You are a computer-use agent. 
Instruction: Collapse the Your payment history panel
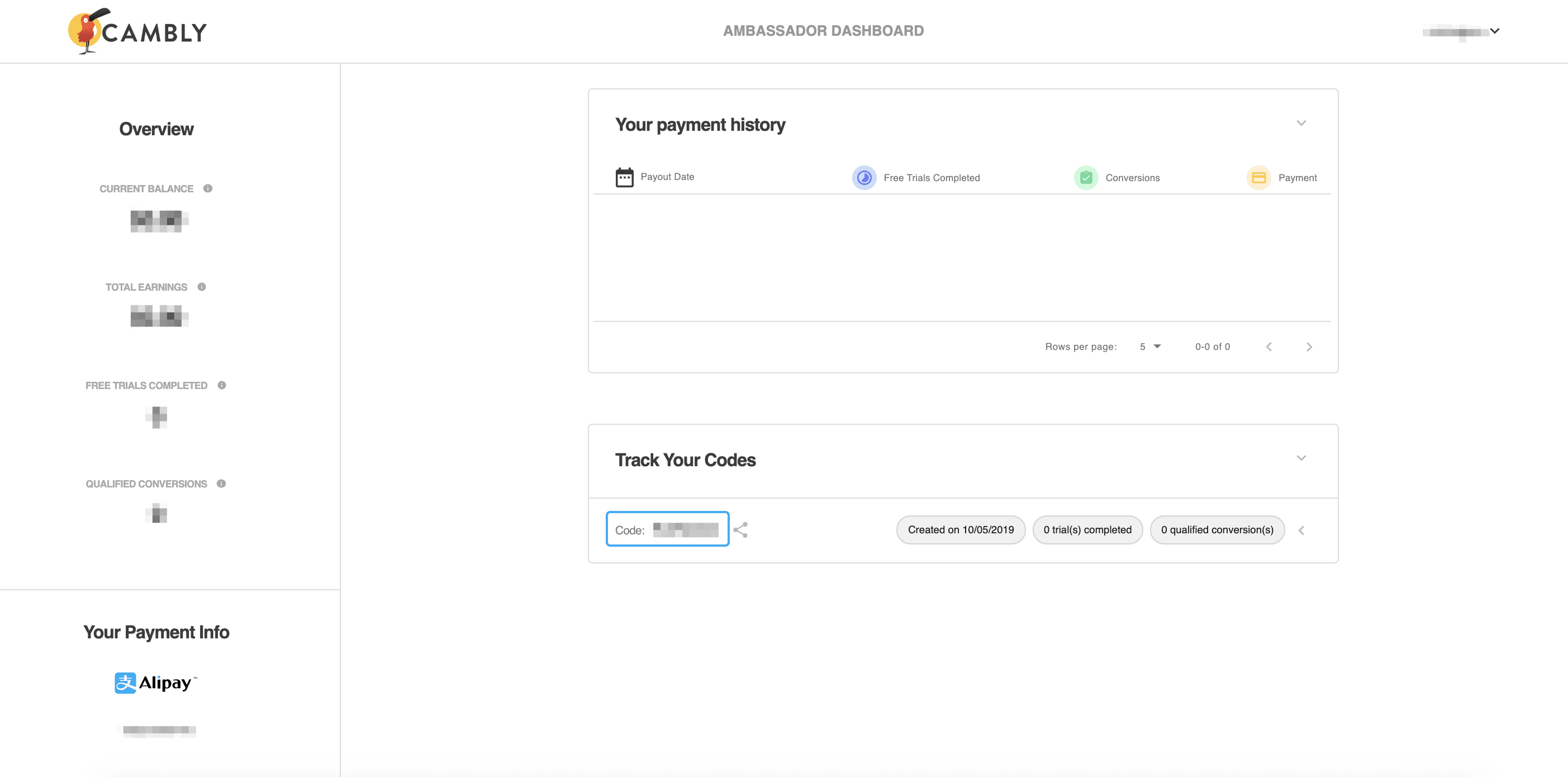(1301, 124)
